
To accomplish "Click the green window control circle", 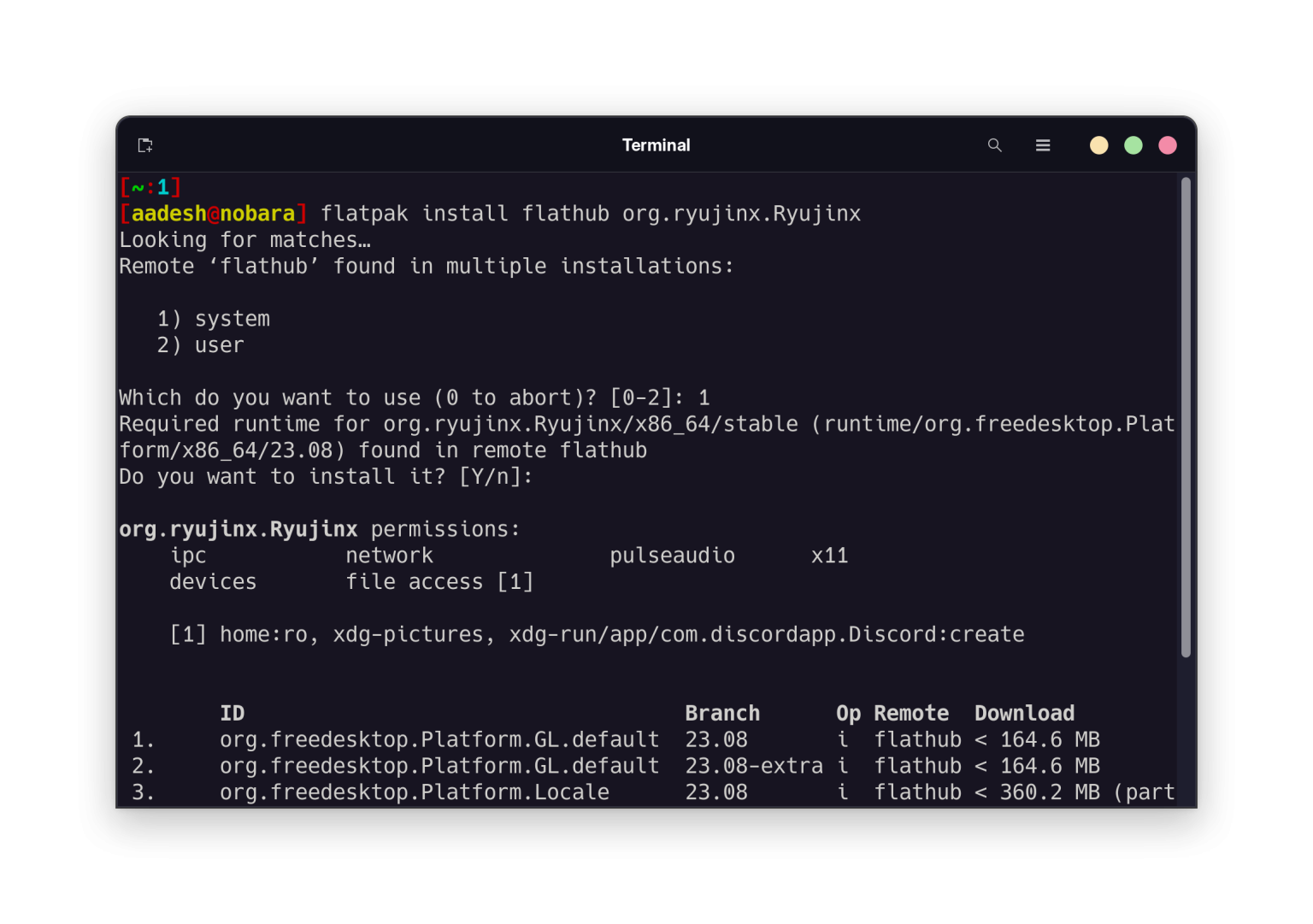I will [1133, 145].
